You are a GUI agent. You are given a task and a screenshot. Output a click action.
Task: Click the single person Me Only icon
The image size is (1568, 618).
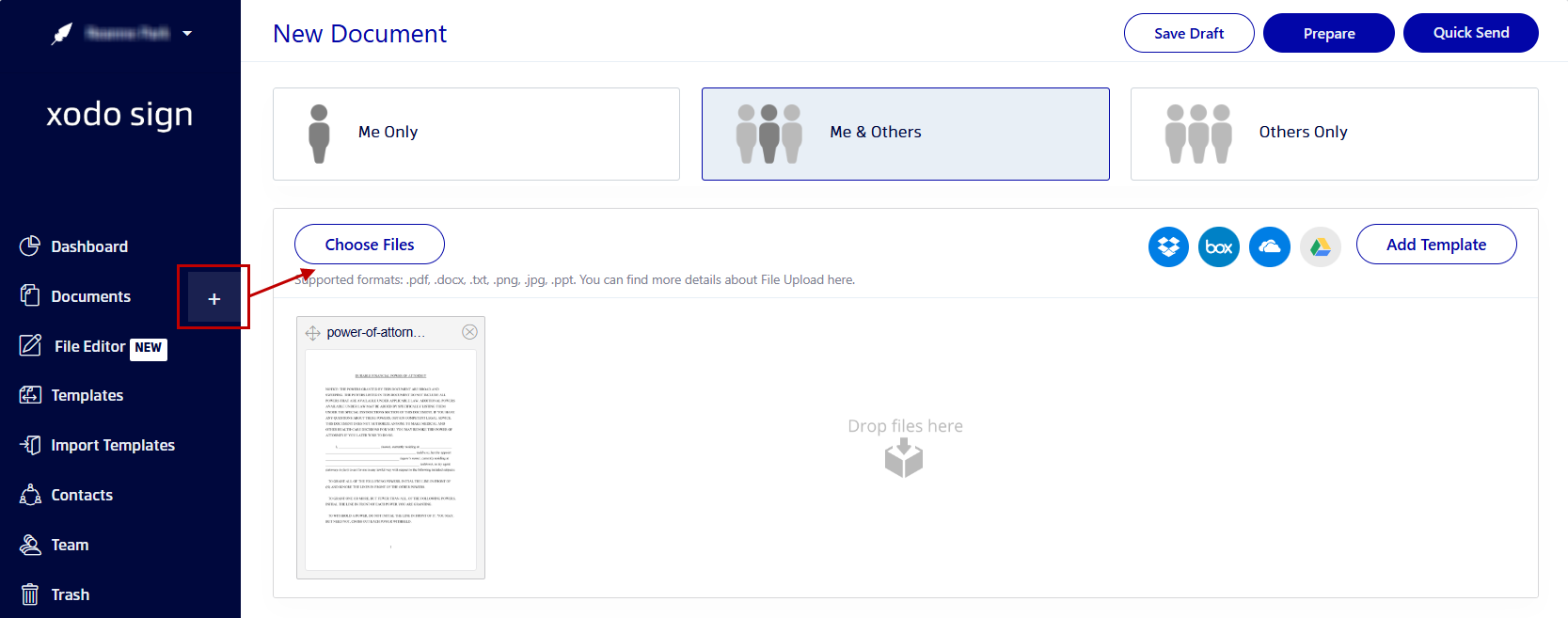pos(320,134)
